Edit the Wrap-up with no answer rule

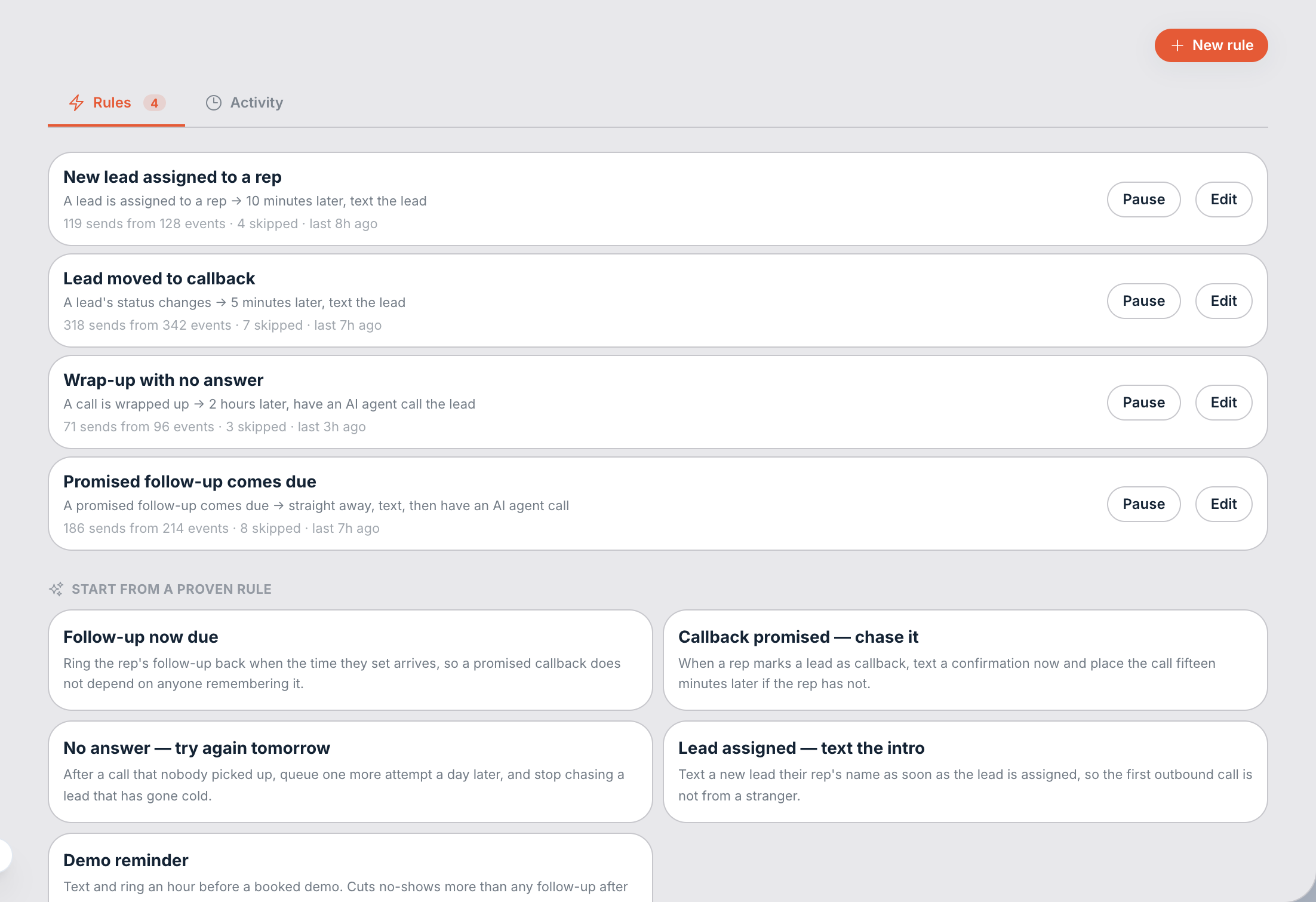1223,403
